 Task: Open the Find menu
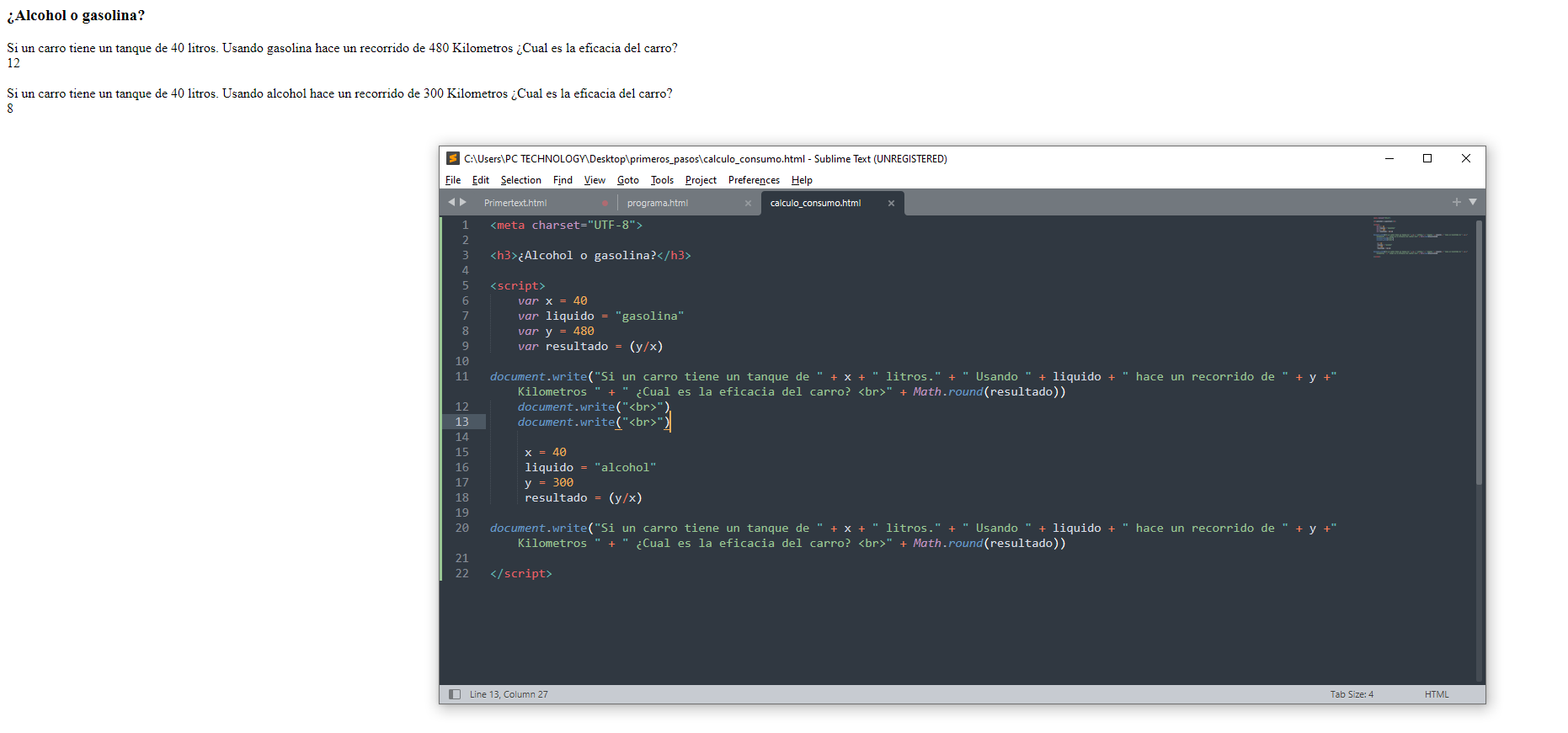click(563, 180)
